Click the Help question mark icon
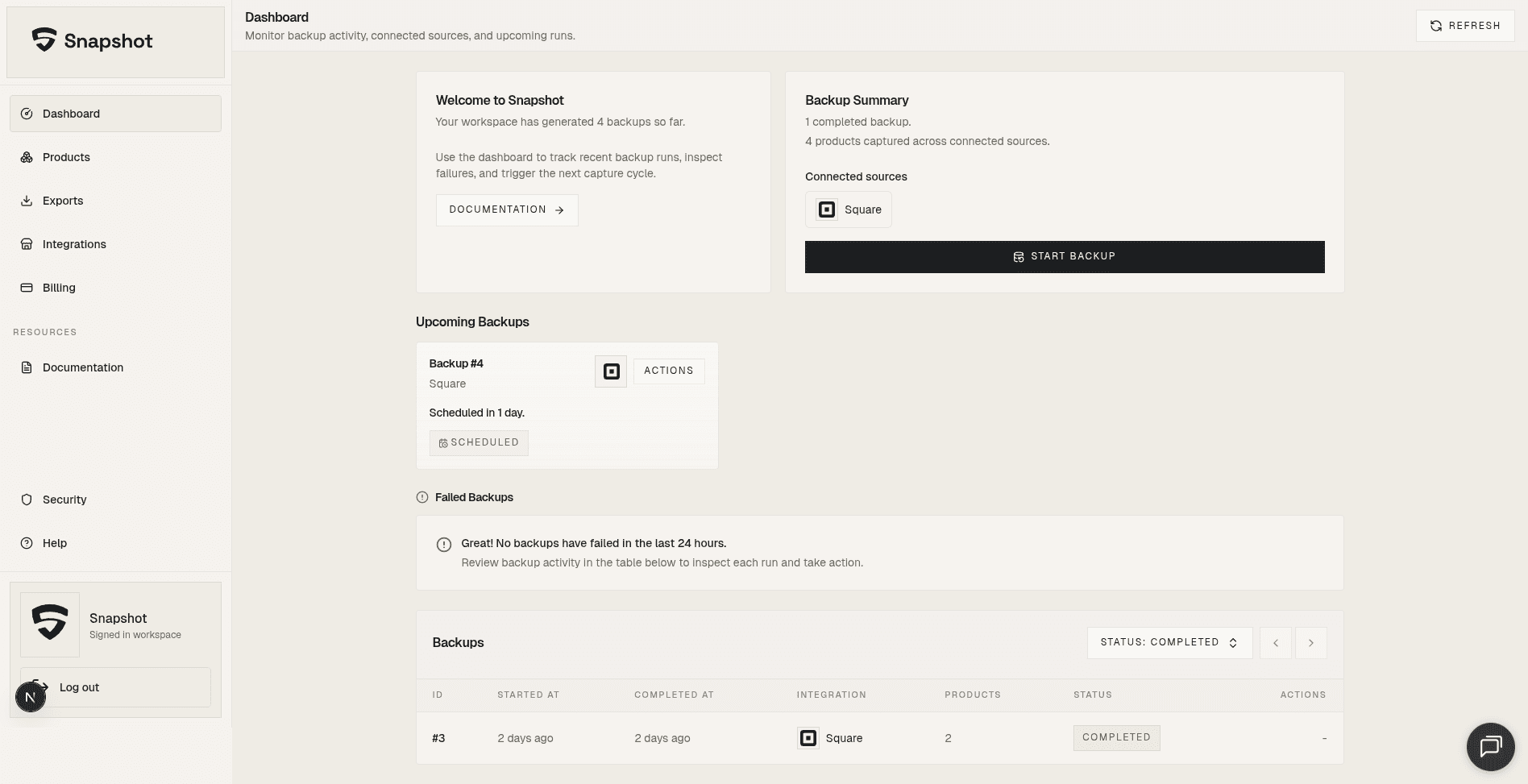This screenshot has height=784, width=1528. point(26,543)
